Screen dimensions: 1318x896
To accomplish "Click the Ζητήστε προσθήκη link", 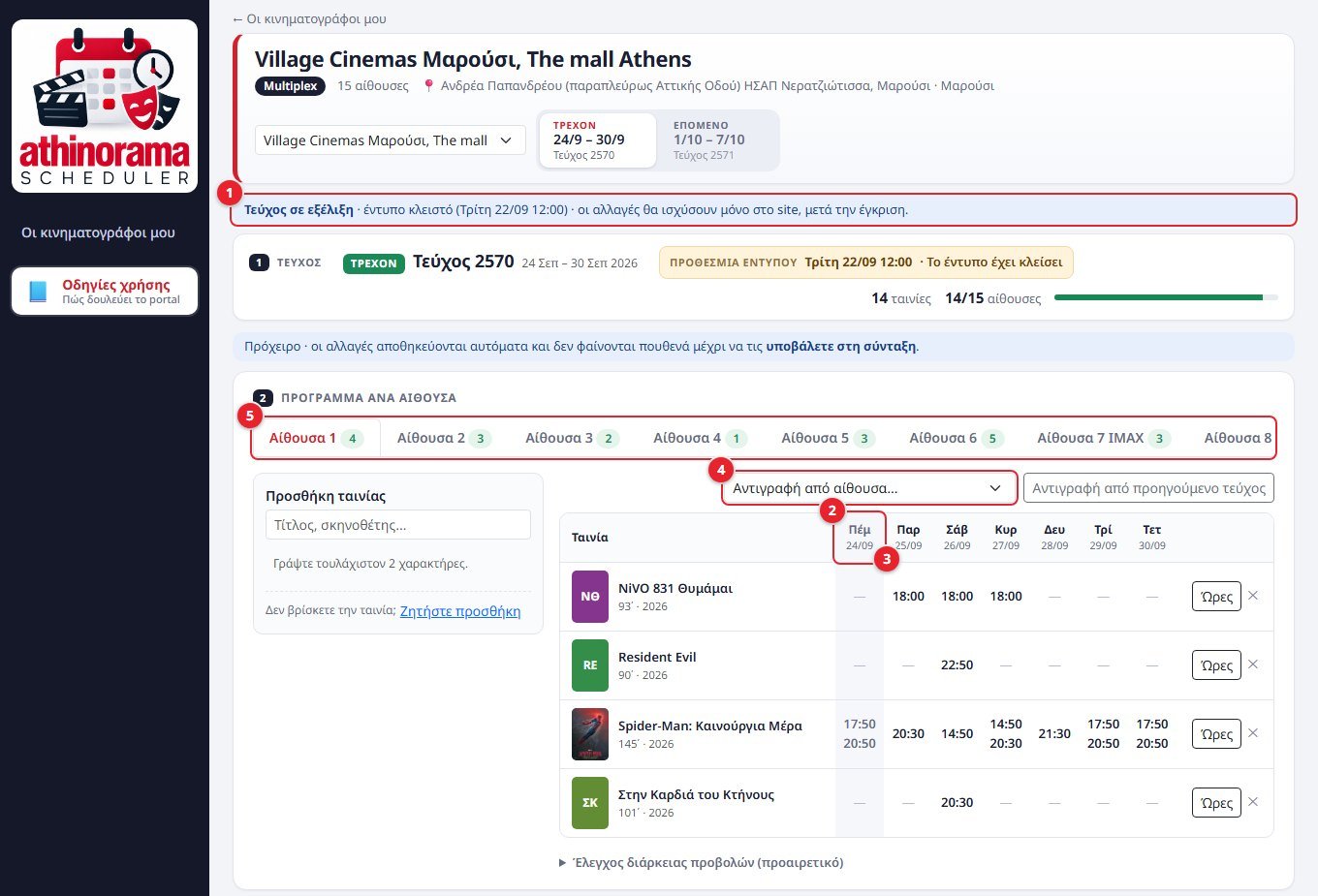I will click(460, 611).
